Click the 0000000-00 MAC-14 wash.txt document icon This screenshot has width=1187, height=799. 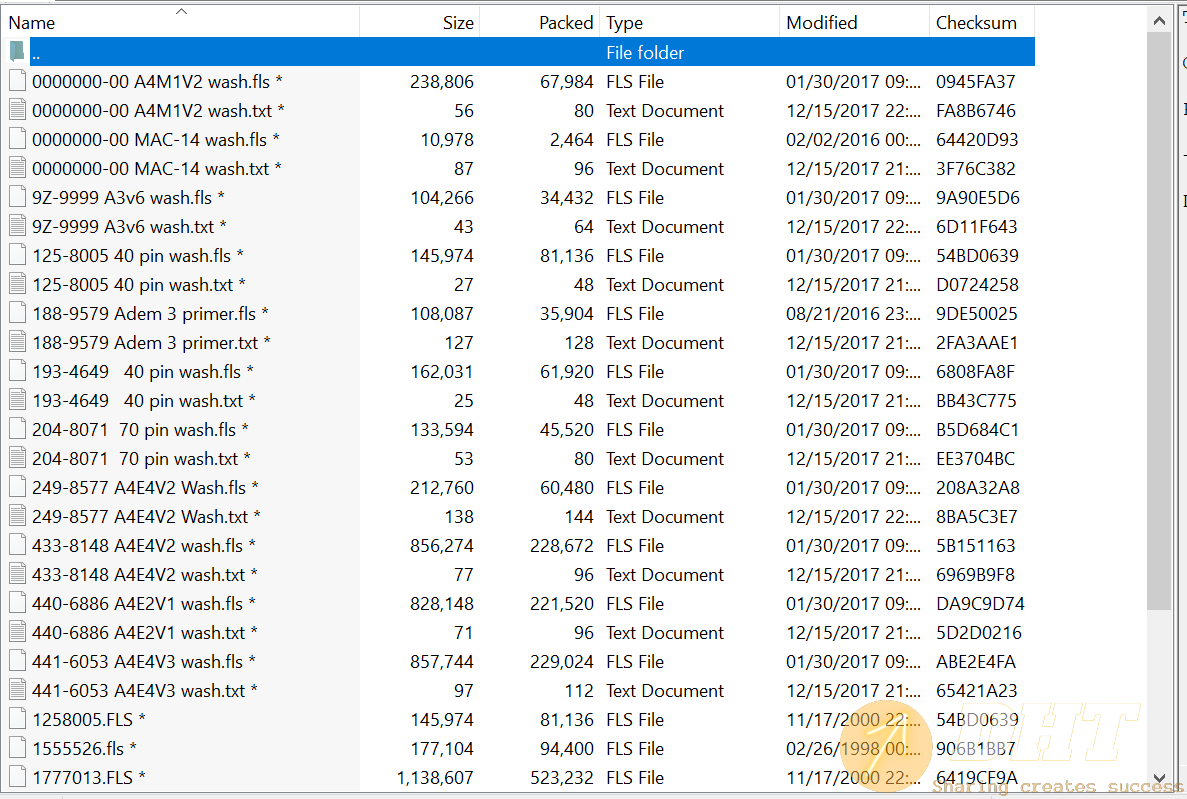click(x=17, y=168)
